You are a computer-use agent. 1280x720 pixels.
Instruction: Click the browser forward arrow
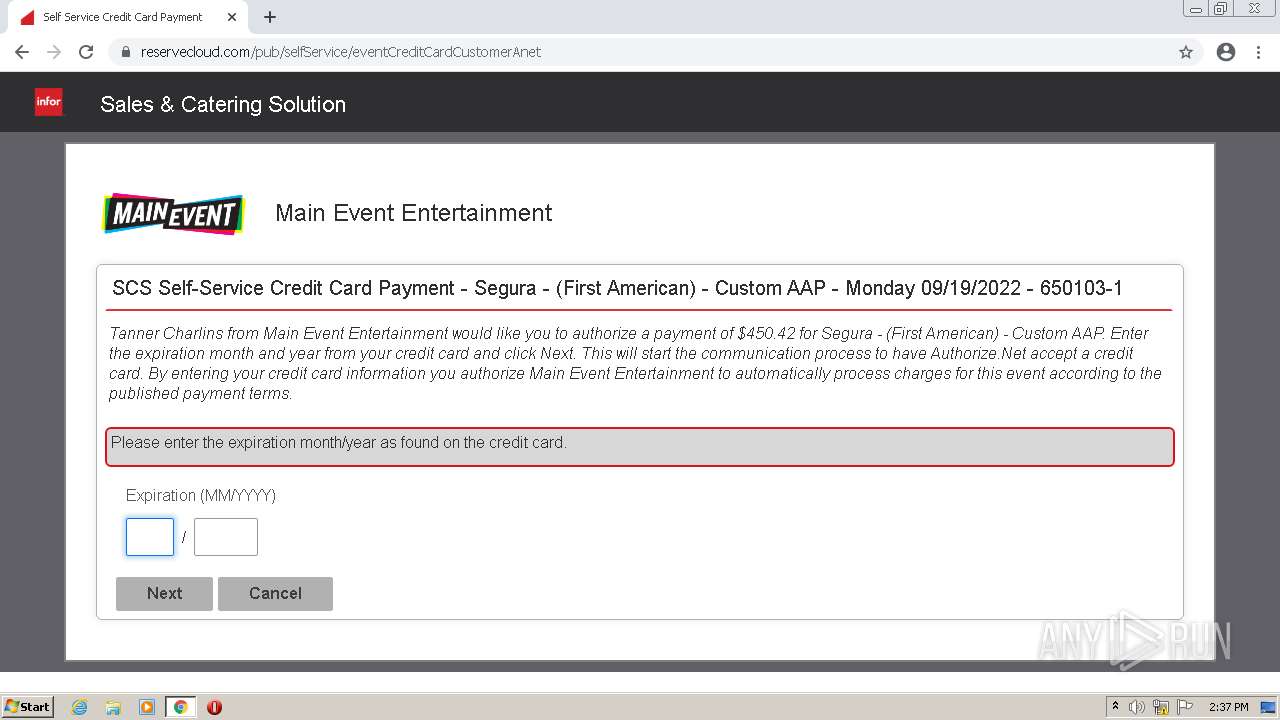[54, 52]
